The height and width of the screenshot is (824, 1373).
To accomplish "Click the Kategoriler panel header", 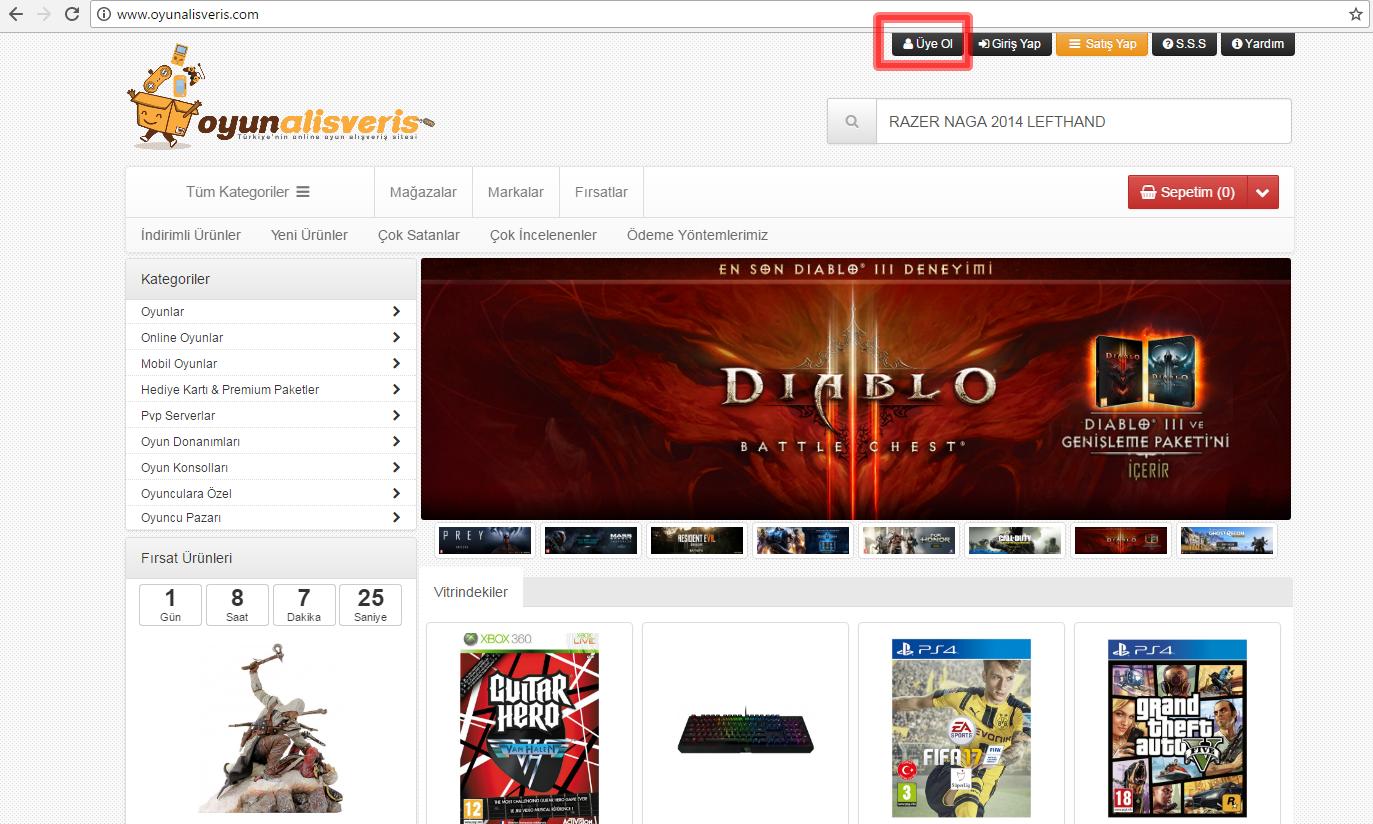I will [271, 279].
